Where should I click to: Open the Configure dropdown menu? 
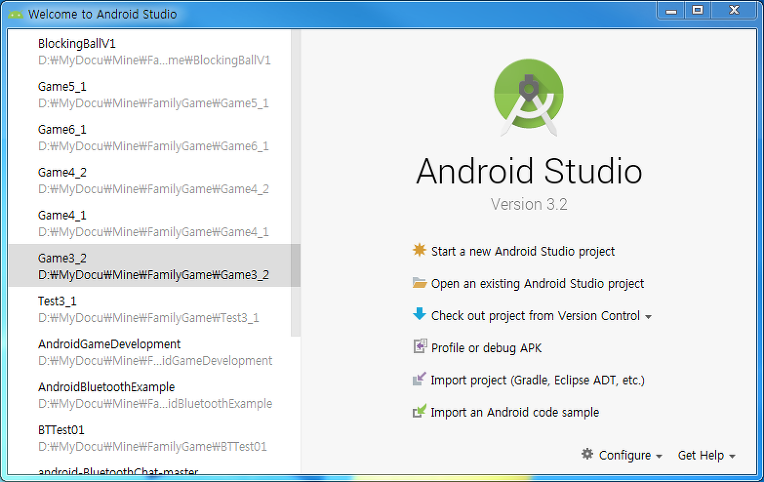630,455
